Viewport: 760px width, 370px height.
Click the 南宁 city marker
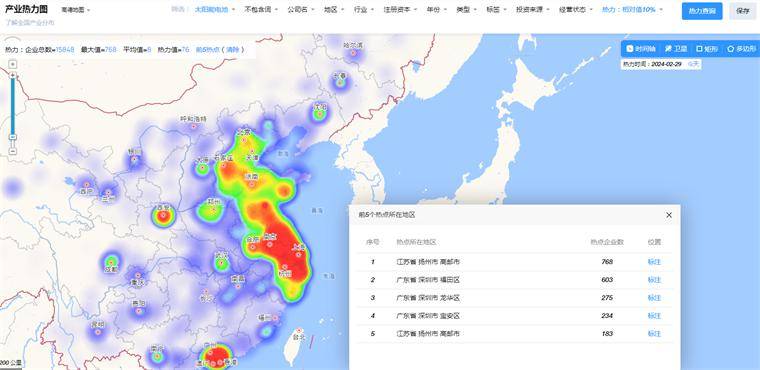coord(157,355)
